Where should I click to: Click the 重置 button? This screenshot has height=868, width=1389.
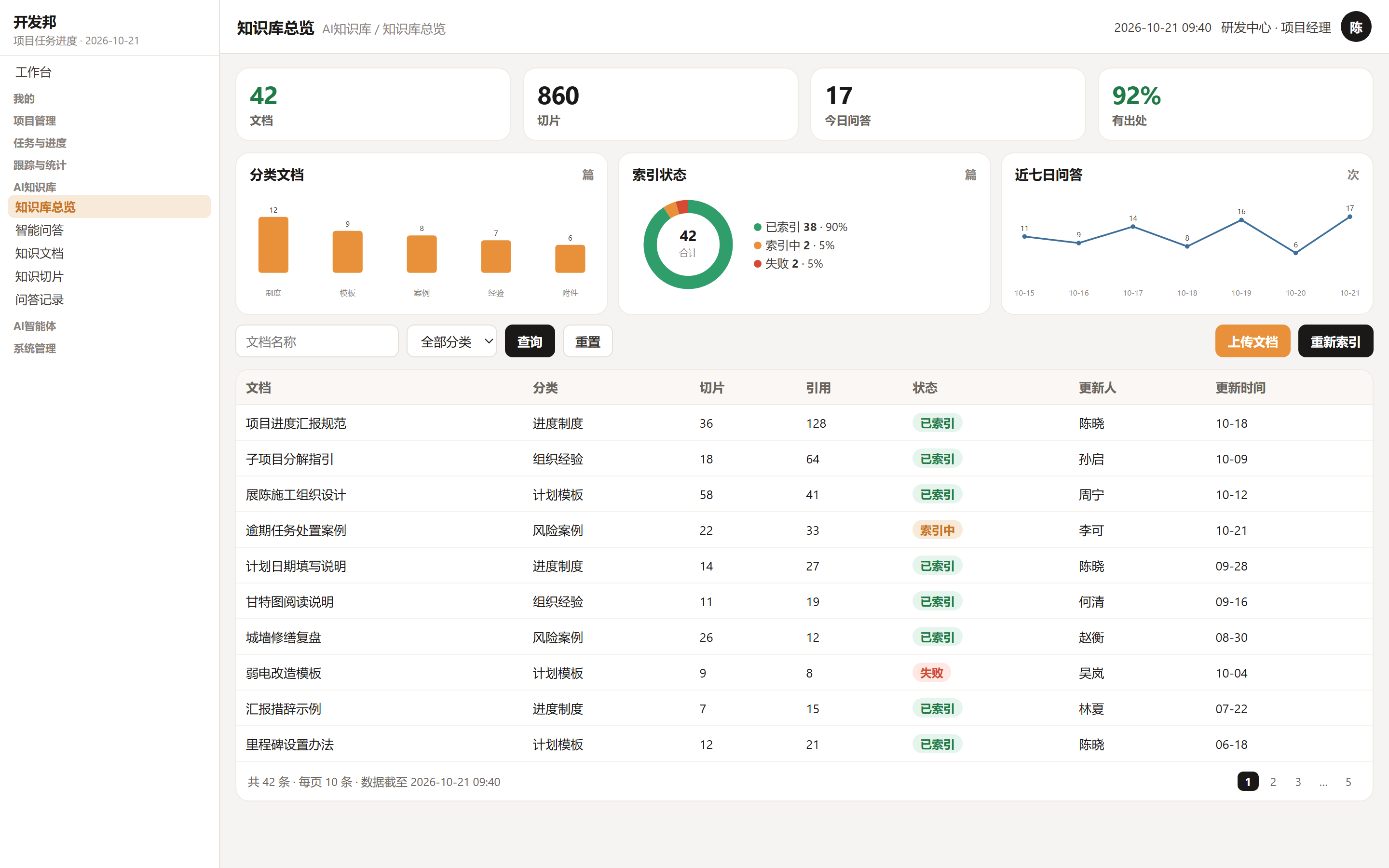tap(588, 341)
